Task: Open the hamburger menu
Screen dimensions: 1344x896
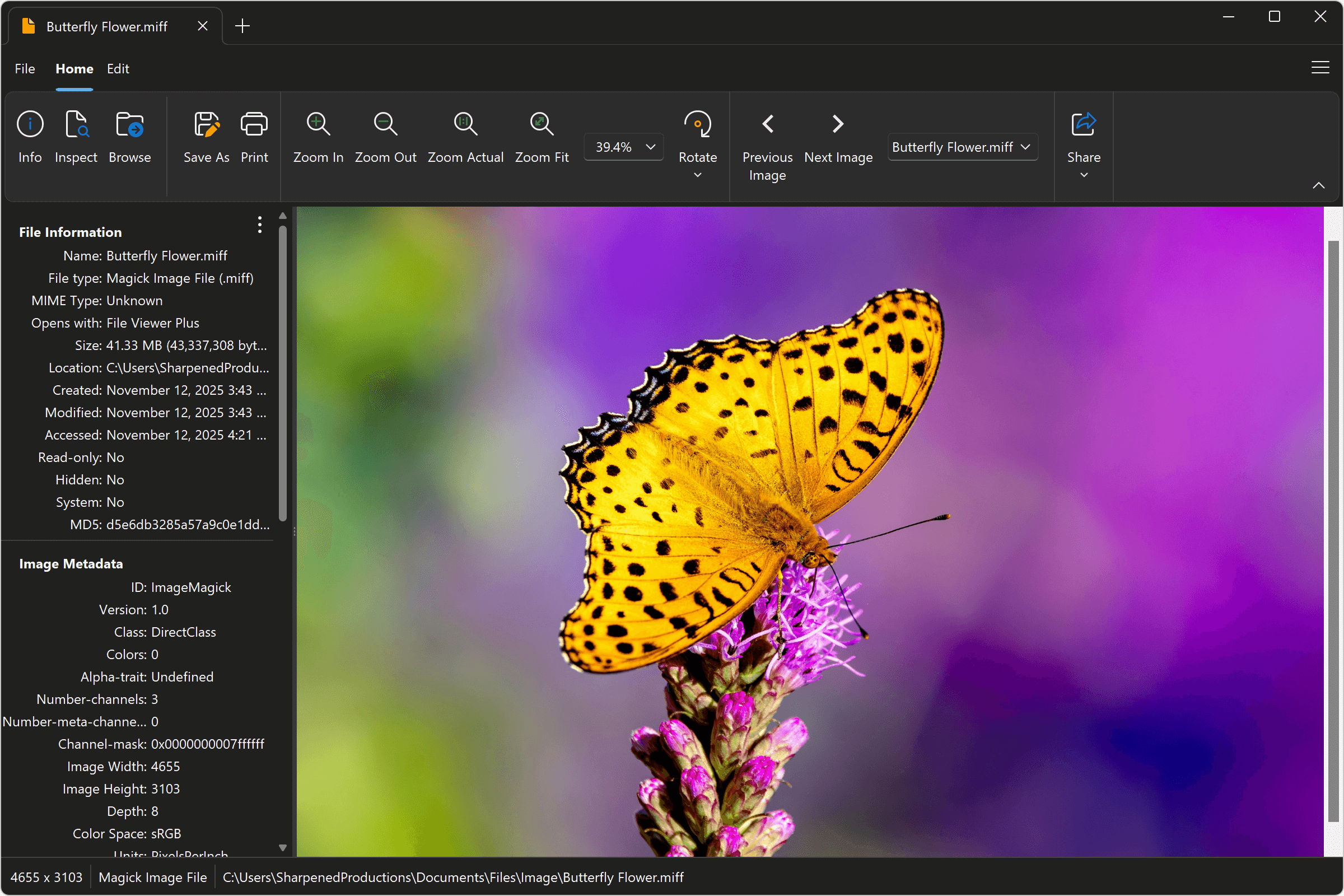Action: click(x=1320, y=67)
